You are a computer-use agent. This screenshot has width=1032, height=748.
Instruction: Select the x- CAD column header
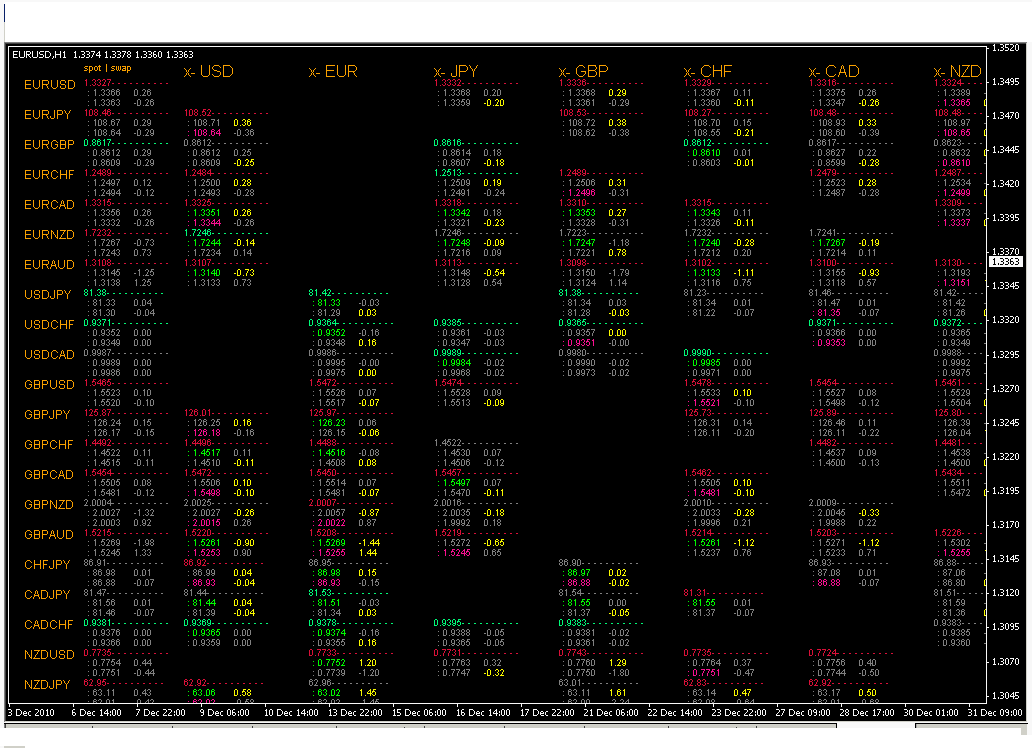point(833,72)
